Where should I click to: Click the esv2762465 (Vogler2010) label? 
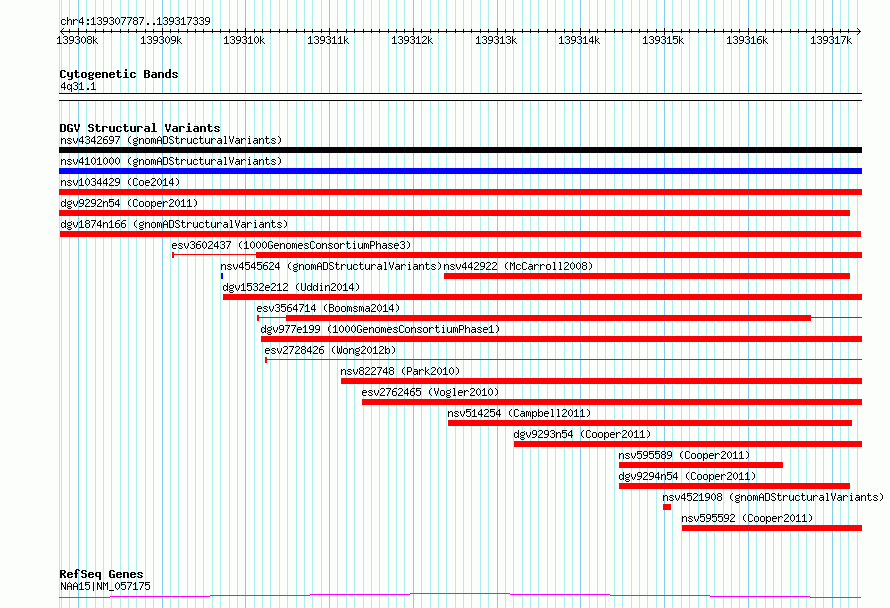point(430,392)
